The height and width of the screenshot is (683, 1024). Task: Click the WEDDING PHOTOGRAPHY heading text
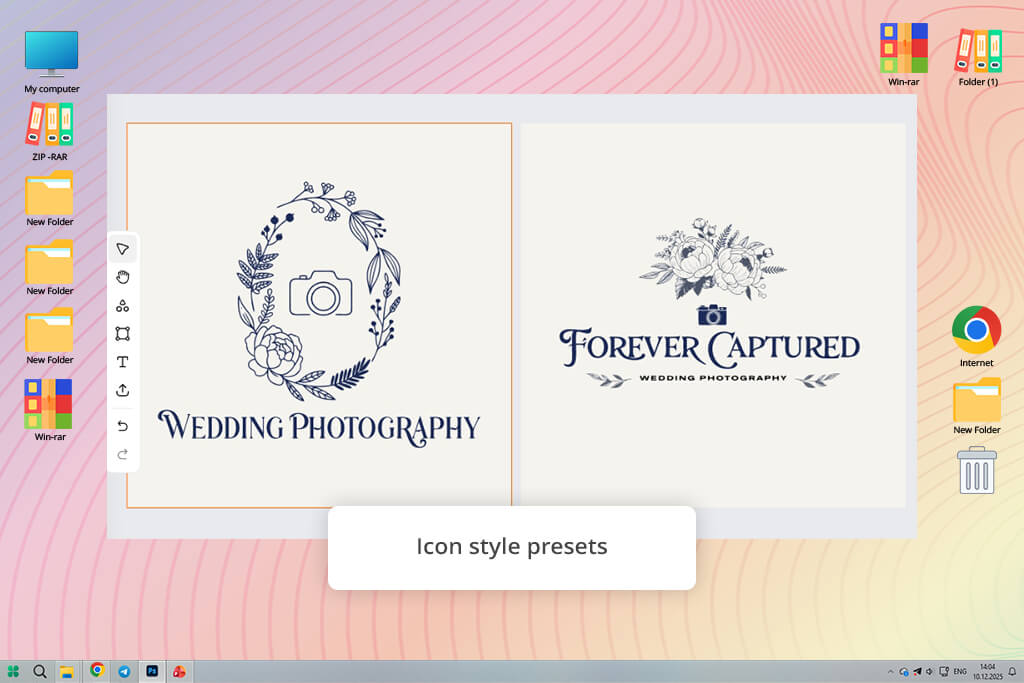point(319,427)
